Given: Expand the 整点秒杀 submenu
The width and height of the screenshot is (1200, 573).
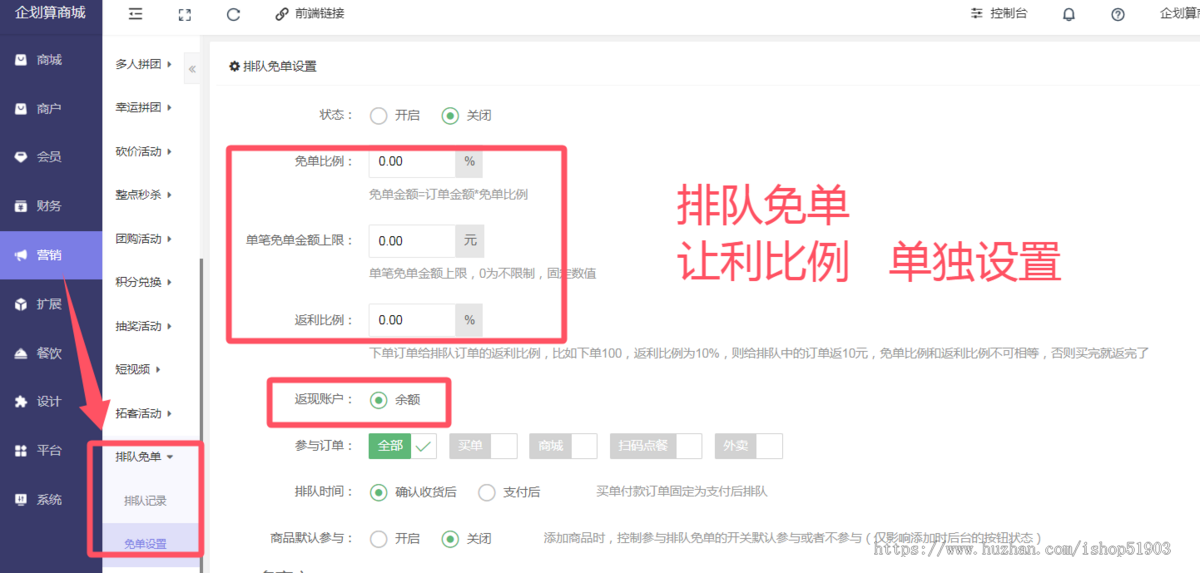Looking at the screenshot, I should pos(144,195).
